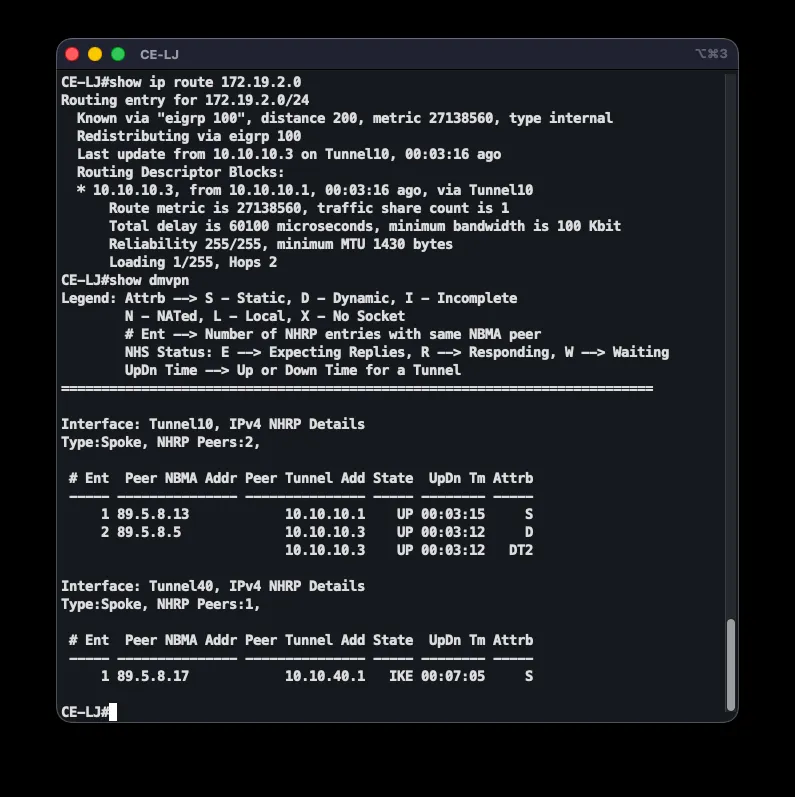Image resolution: width=795 pixels, height=797 pixels.
Task: Click 'Type:Spoke, NHRP Peers:2,' line
Action: pos(161,442)
